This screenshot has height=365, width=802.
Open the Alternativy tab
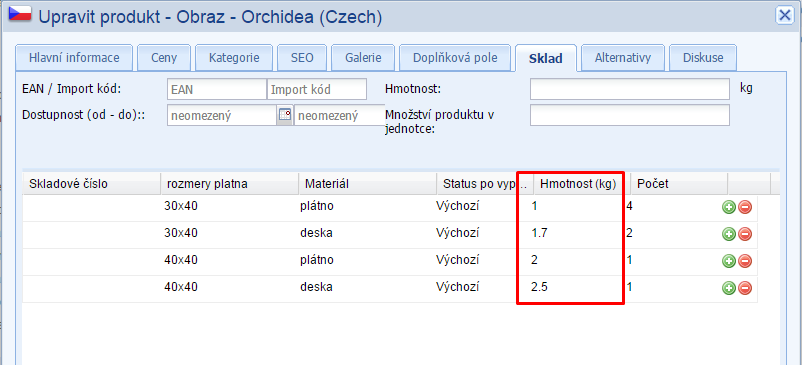pyautogui.click(x=623, y=58)
